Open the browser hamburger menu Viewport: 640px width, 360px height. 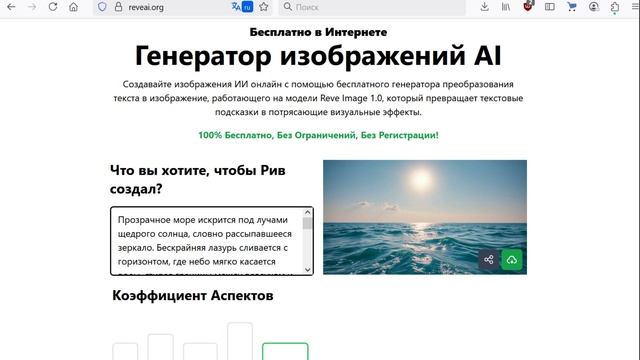(x=635, y=7)
